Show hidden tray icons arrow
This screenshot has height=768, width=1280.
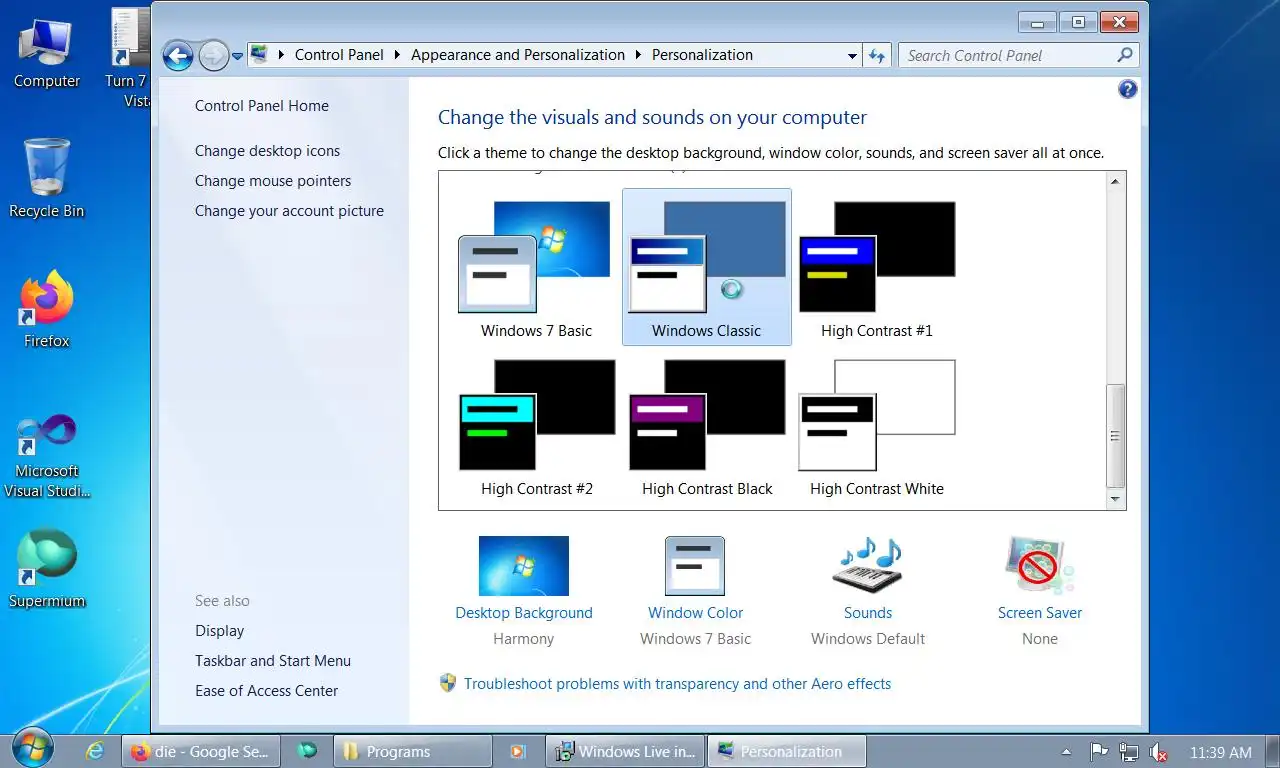click(1067, 751)
